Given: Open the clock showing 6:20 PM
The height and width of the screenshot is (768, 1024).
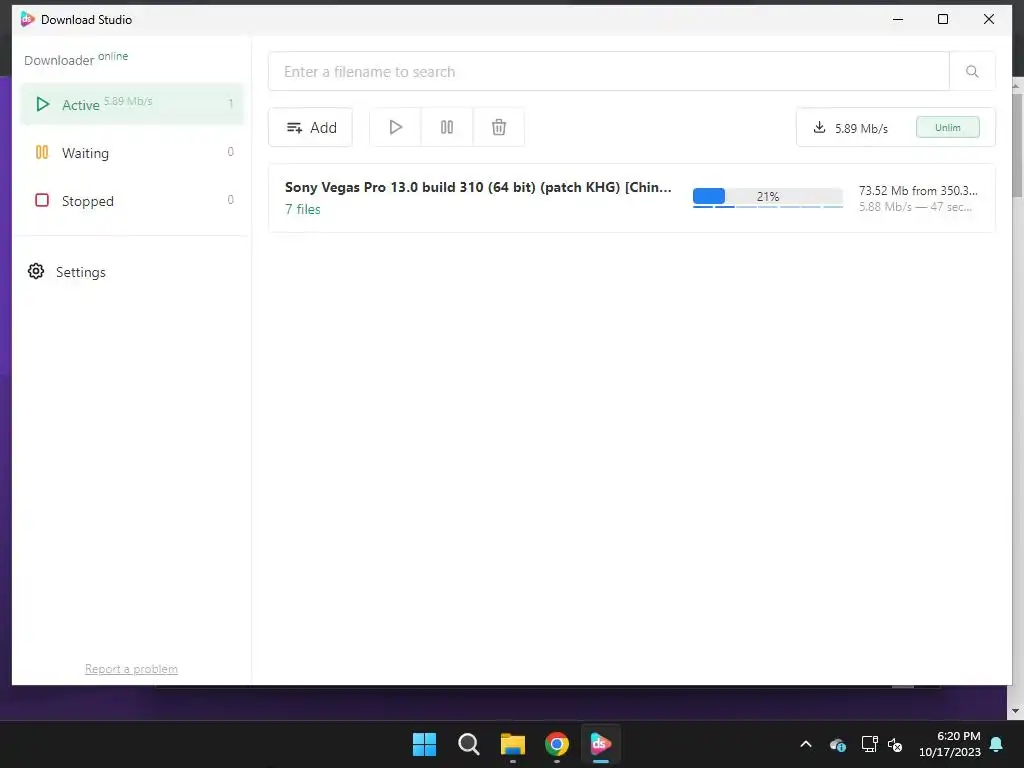Looking at the screenshot, I should point(950,744).
